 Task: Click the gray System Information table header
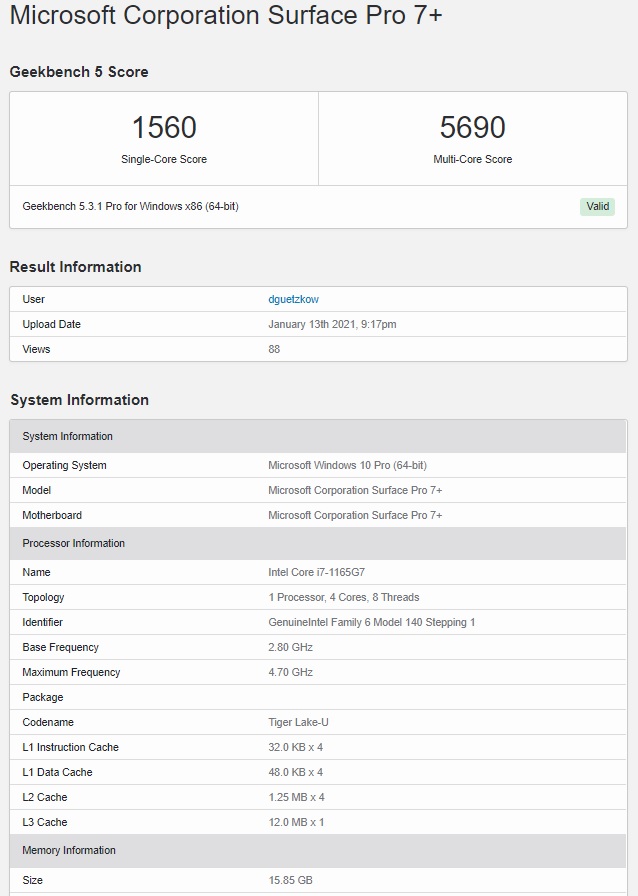click(x=318, y=437)
